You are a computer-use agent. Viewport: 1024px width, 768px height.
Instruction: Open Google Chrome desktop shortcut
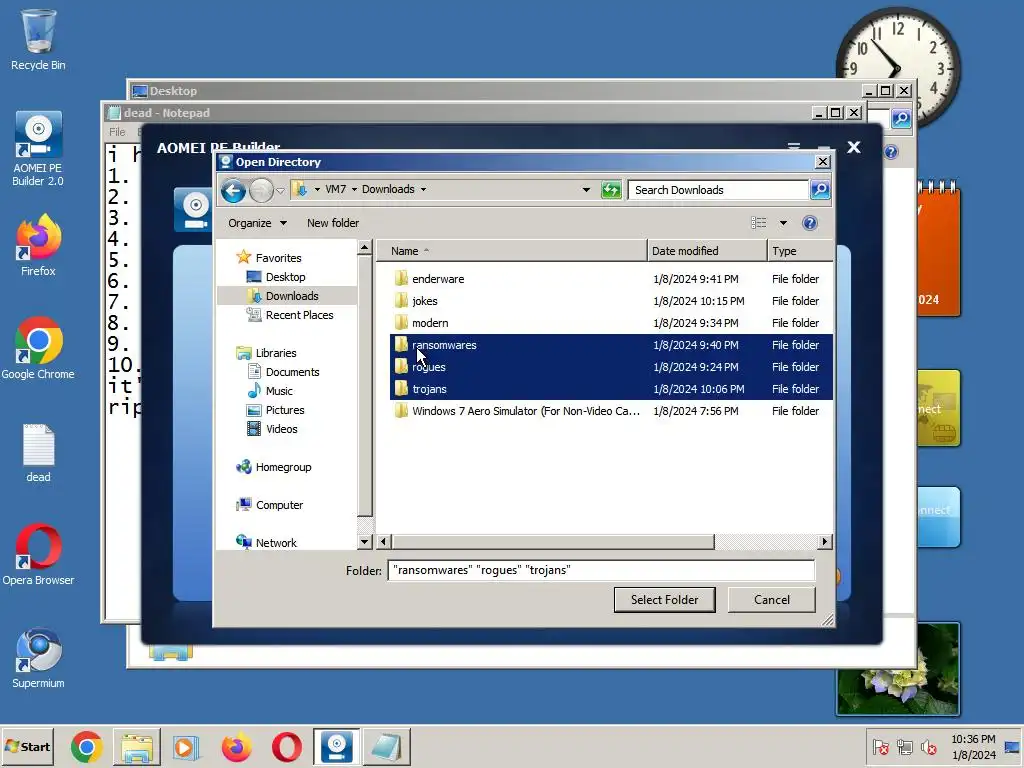[x=38, y=349]
